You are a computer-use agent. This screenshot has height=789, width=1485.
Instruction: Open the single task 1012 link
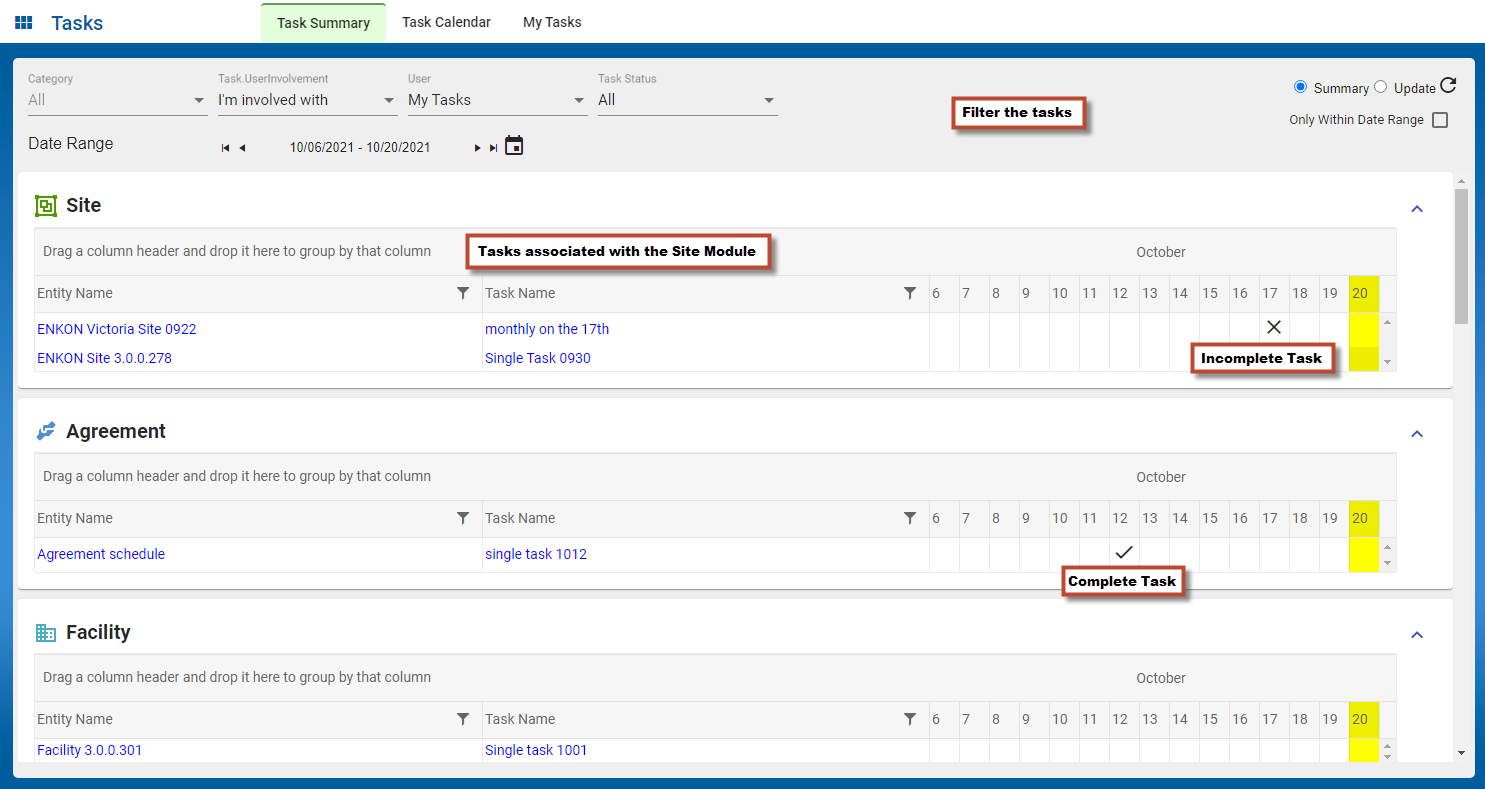[536, 554]
